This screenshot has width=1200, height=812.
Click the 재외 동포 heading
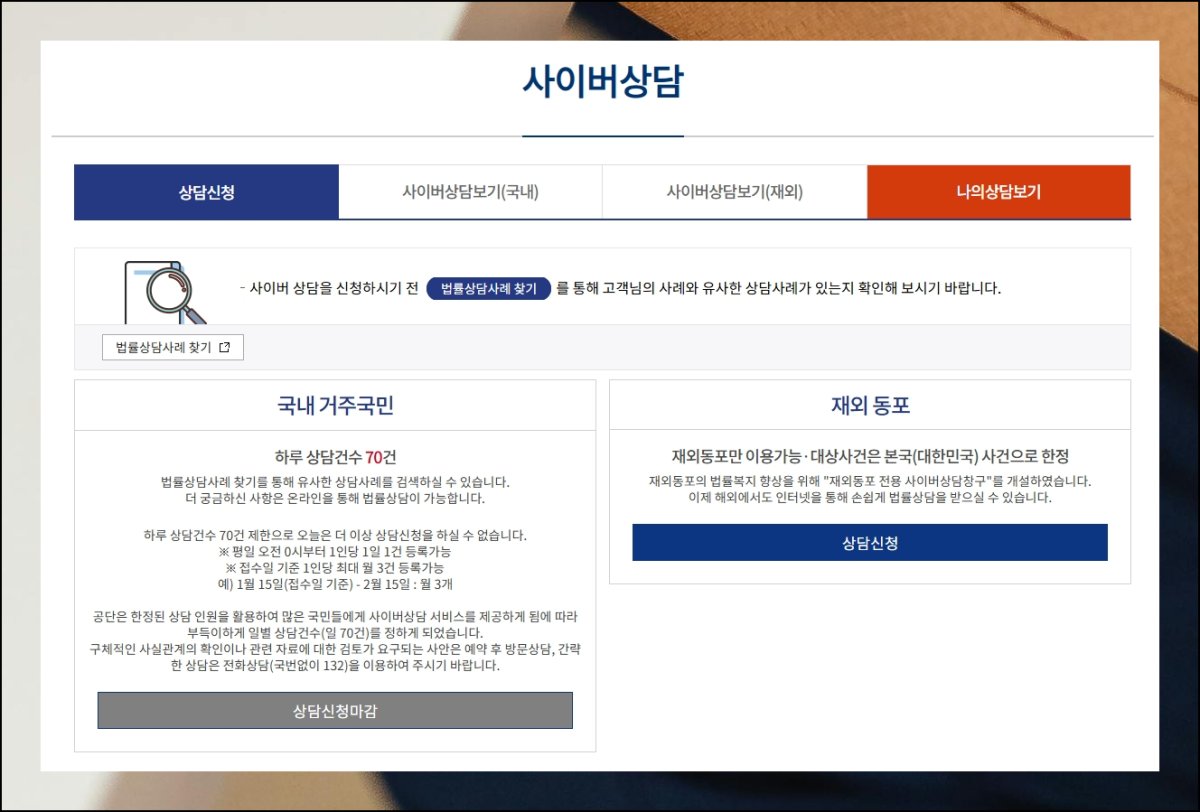point(870,406)
